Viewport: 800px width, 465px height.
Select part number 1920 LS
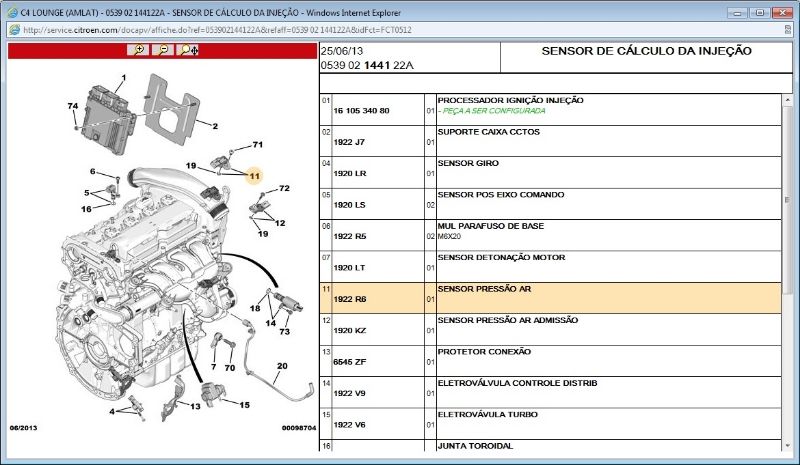pos(349,205)
